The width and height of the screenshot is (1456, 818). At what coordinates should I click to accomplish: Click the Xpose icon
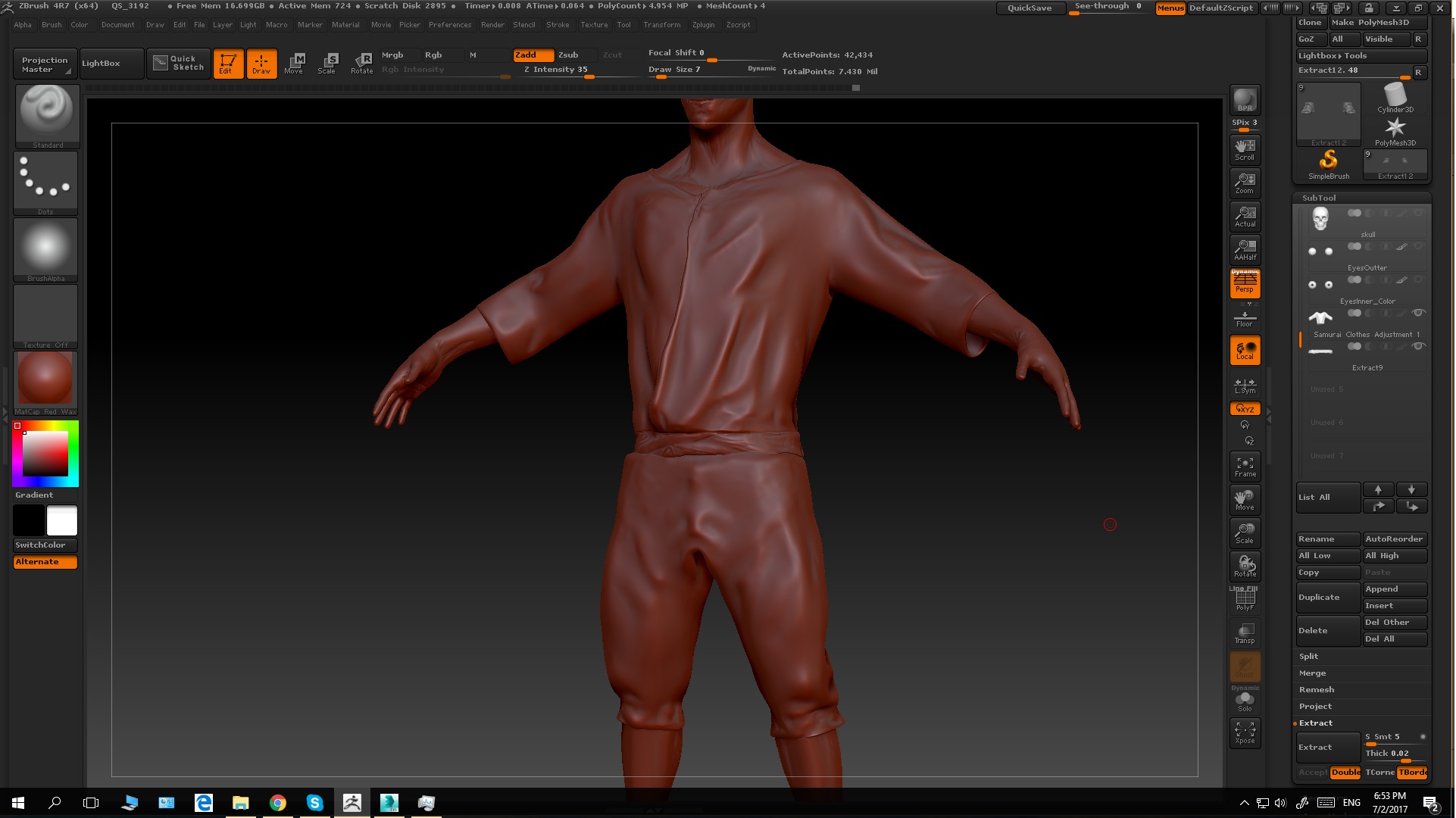click(1246, 732)
